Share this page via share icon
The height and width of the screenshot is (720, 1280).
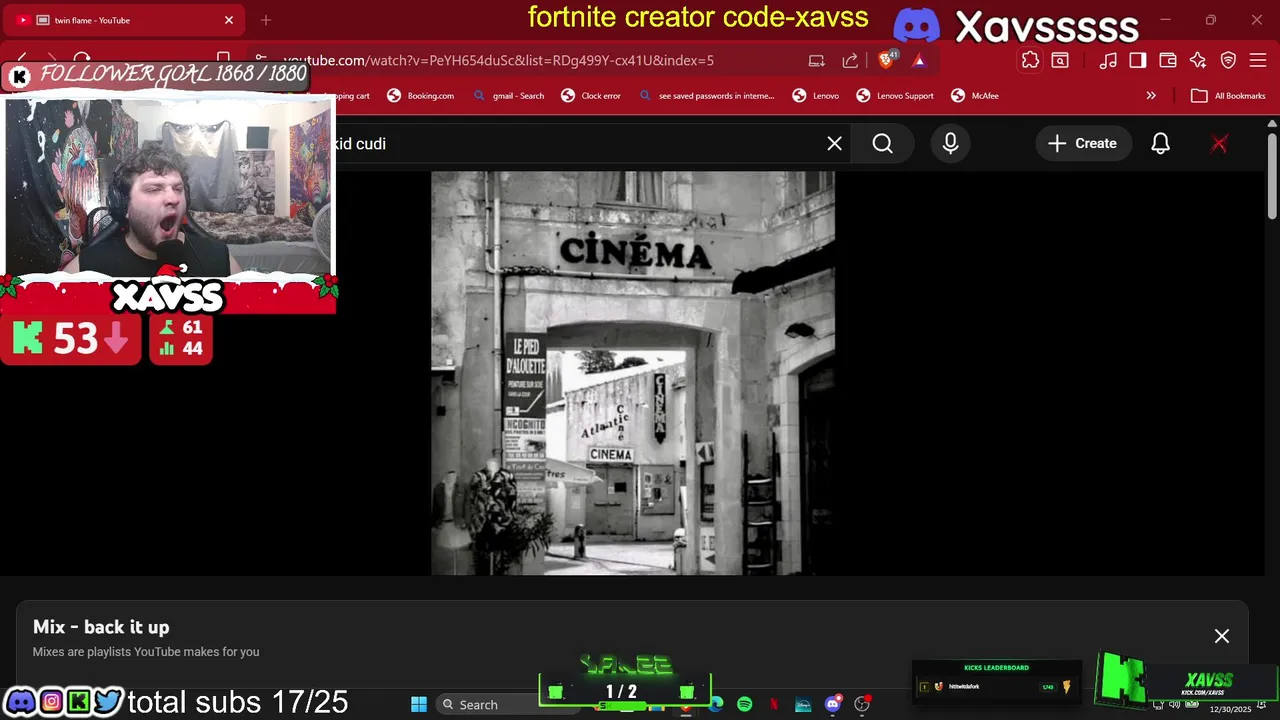click(x=850, y=60)
